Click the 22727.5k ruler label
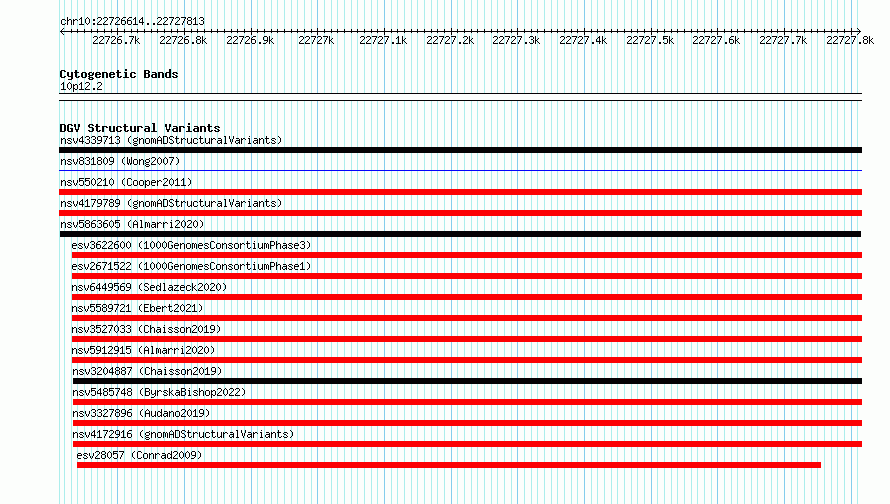The height and width of the screenshot is (504, 890). click(650, 40)
